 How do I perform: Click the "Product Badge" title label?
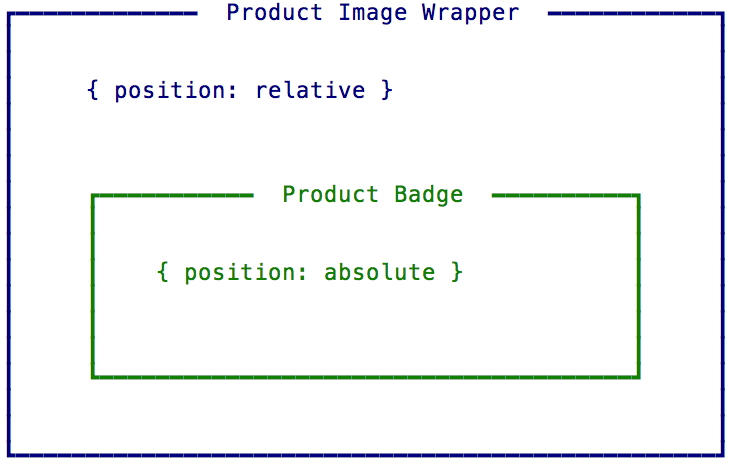pyautogui.click(x=373, y=194)
